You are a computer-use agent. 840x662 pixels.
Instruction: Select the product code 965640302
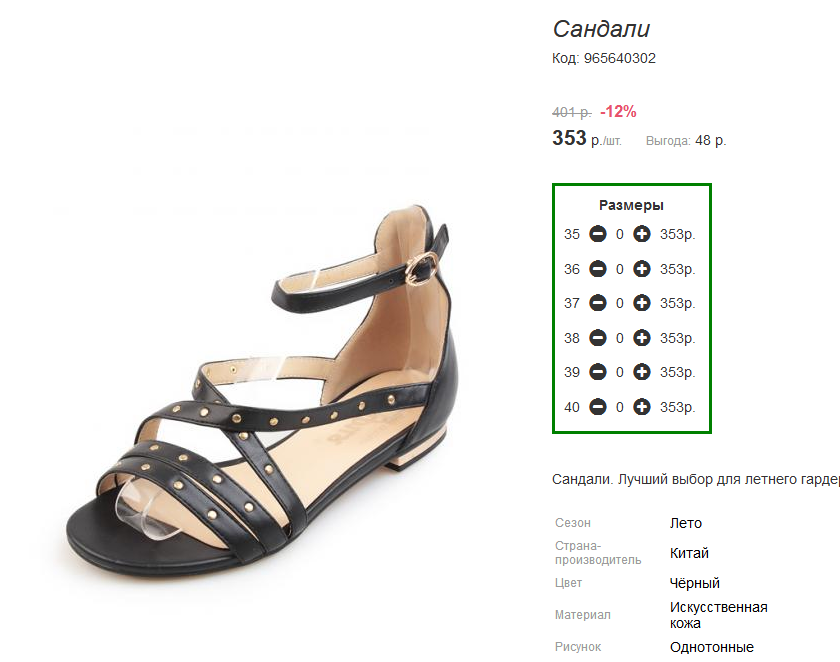(x=620, y=58)
